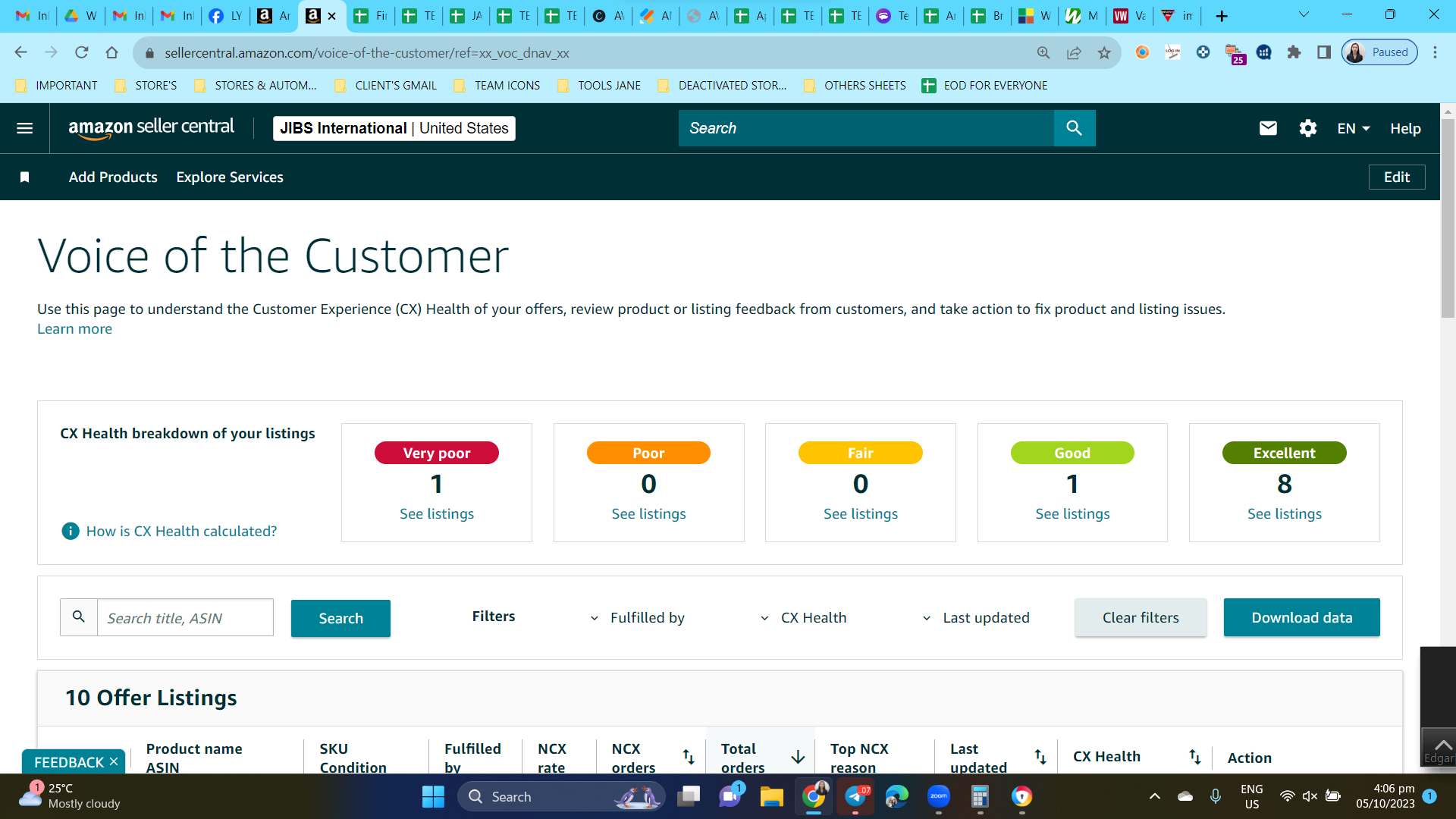Open Windows Start menu
Image resolution: width=1456 pixels, height=819 pixels.
coord(433,796)
